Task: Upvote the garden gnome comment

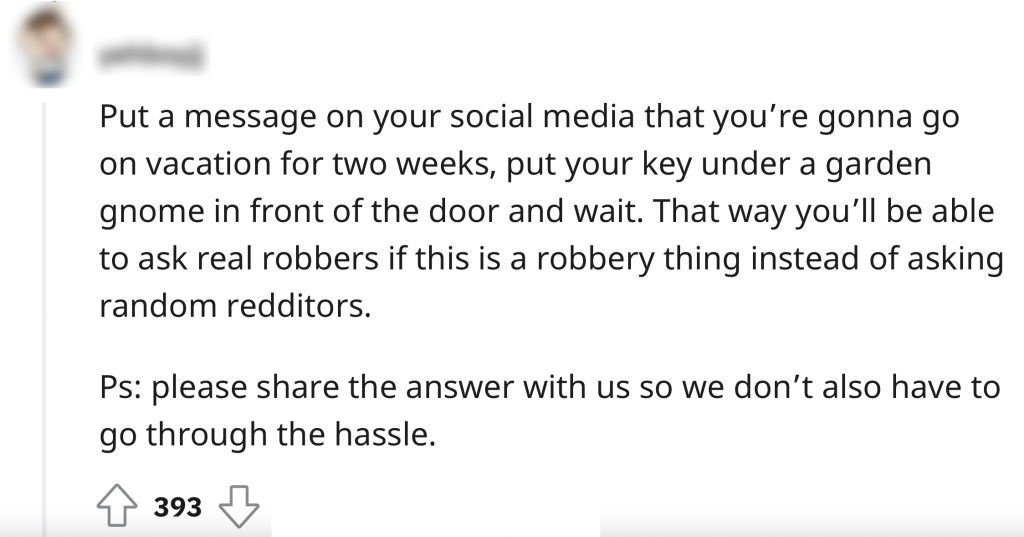Action: [119, 508]
